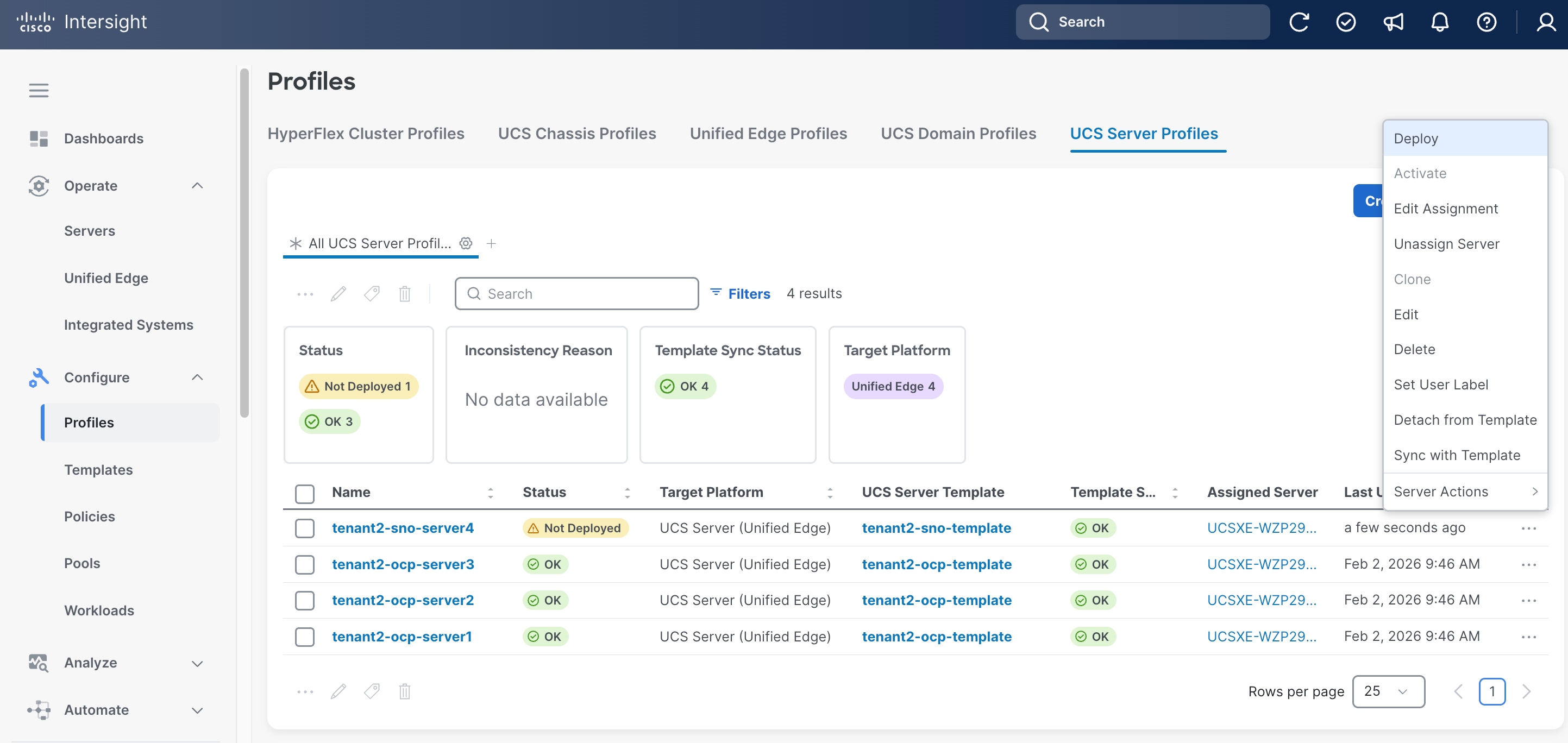Screen dimensions: 1568x743
Task: Select the tenant2-sno-server4 row checkbox
Action: (x=305, y=528)
